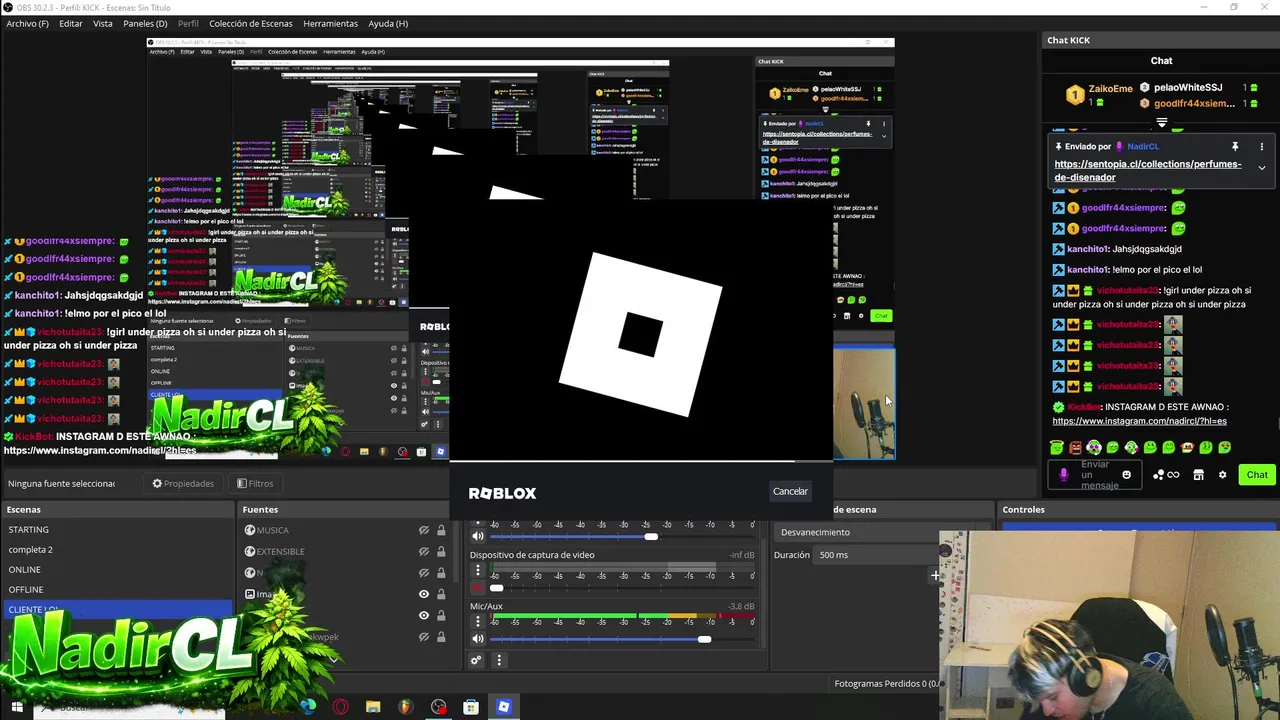This screenshot has height=720, width=1280.
Task: Click the green Chat send button
Action: pos(1257,475)
